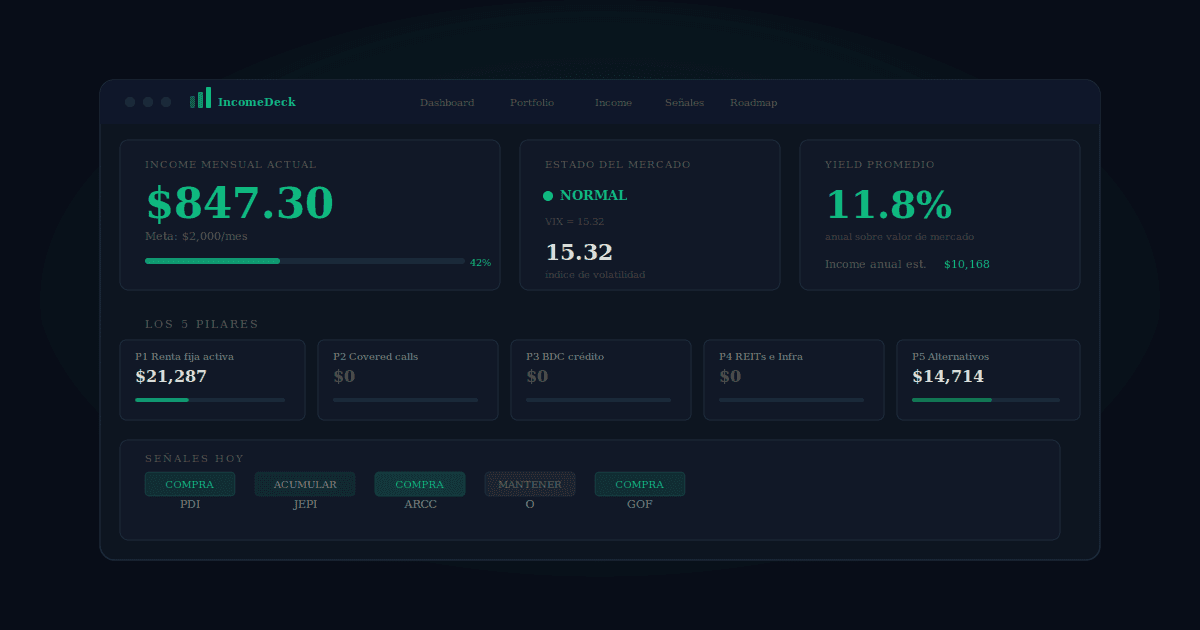The height and width of the screenshot is (630, 1200).
Task: Click the YIELD PROMEDIO heading
Action: pyautogui.click(x=880, y=164)
